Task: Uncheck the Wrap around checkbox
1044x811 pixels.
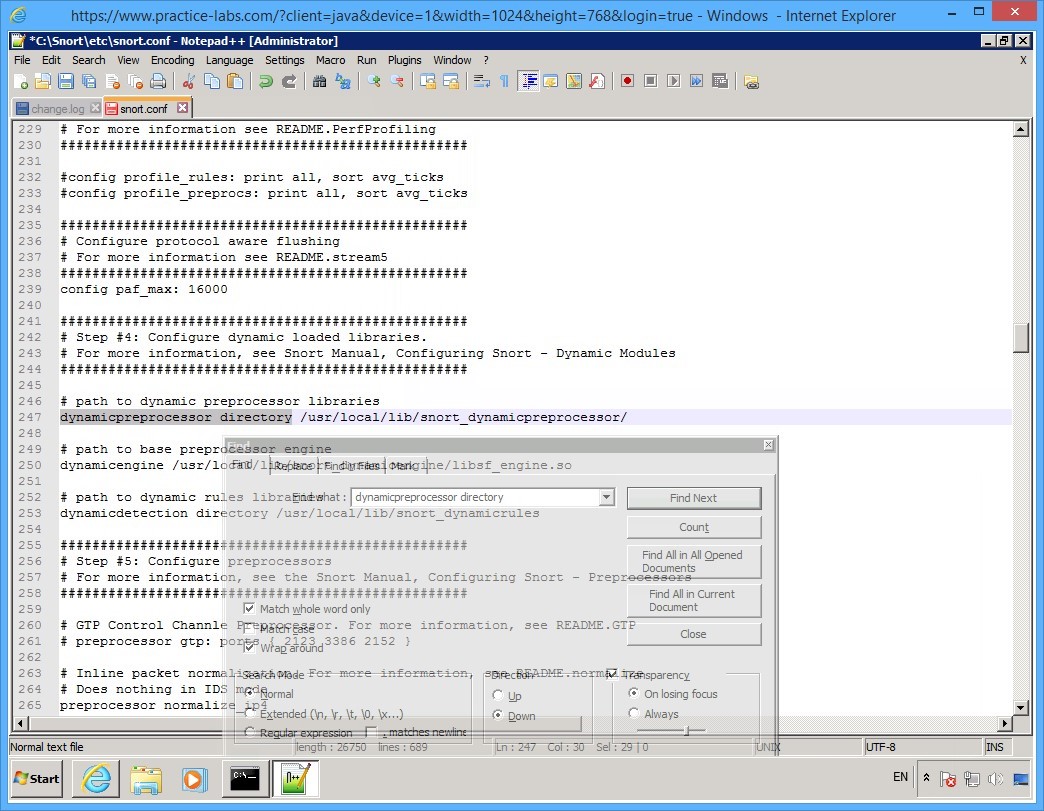Action: tap(250, 647)
